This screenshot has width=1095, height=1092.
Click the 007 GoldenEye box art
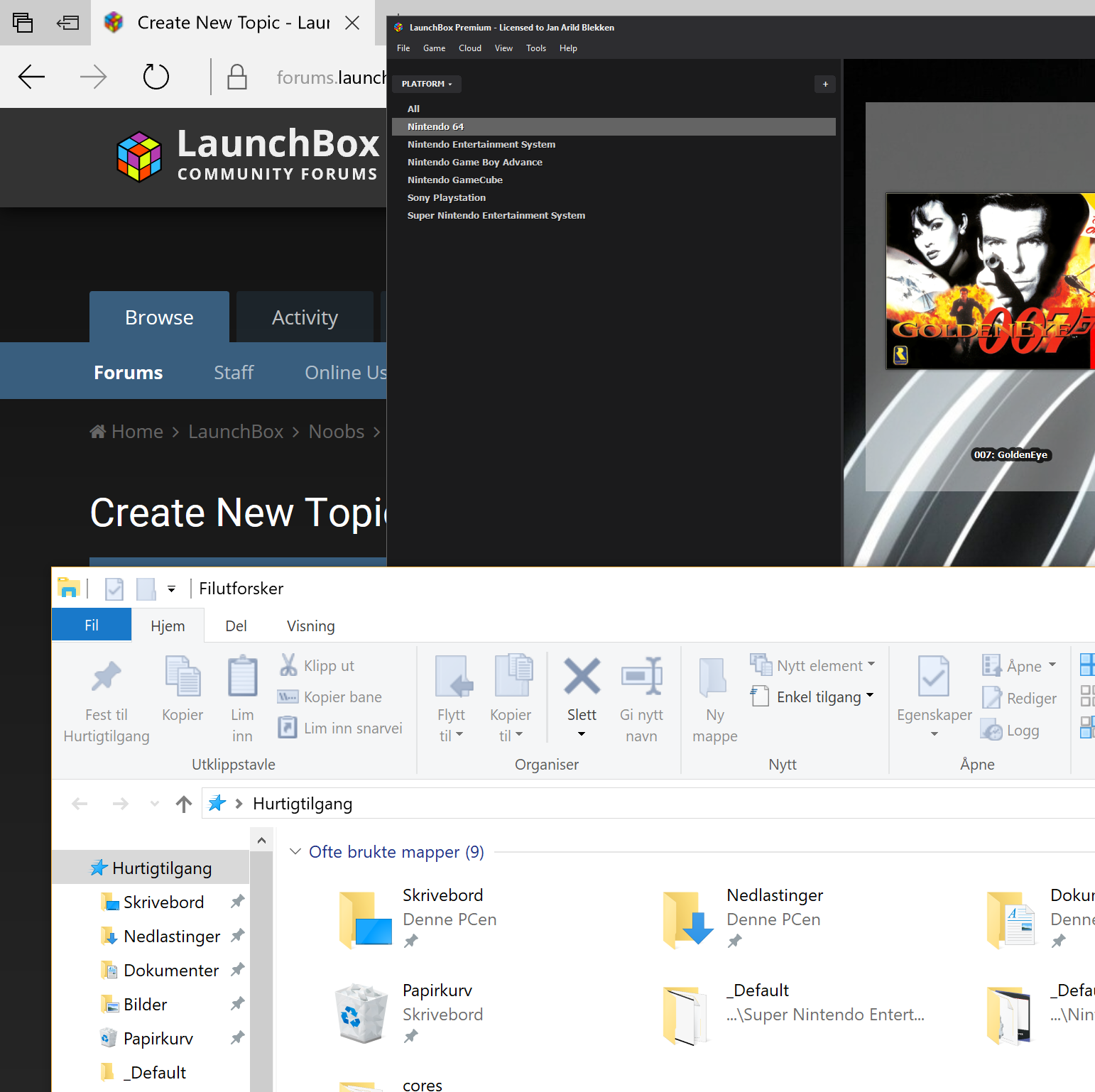(x=991, y=281)
